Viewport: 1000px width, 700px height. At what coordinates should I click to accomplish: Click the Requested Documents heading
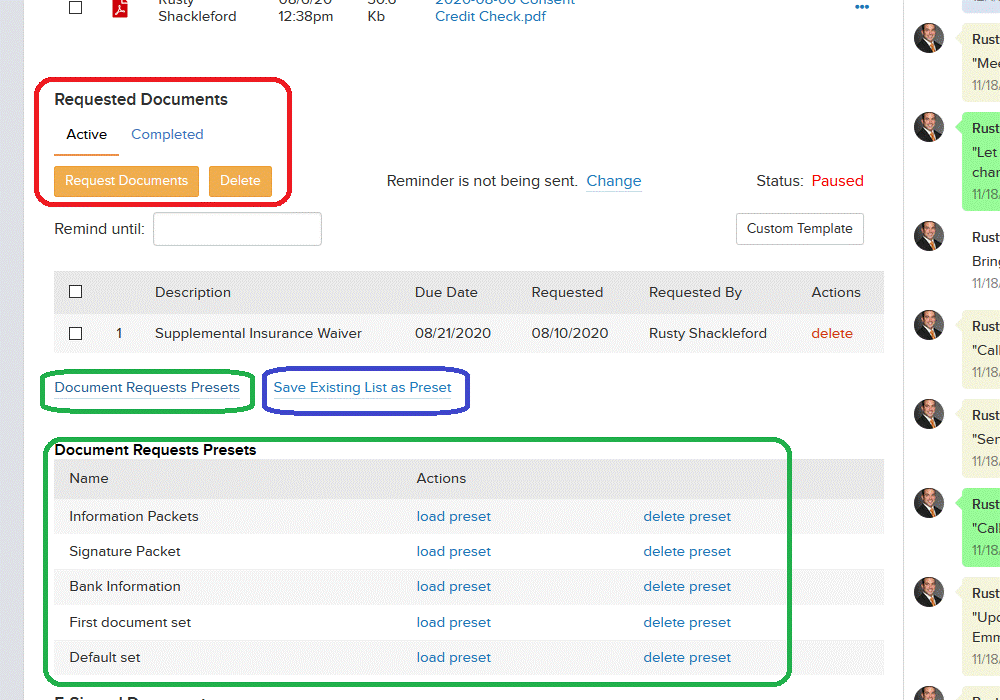click(x=141, y=99)
